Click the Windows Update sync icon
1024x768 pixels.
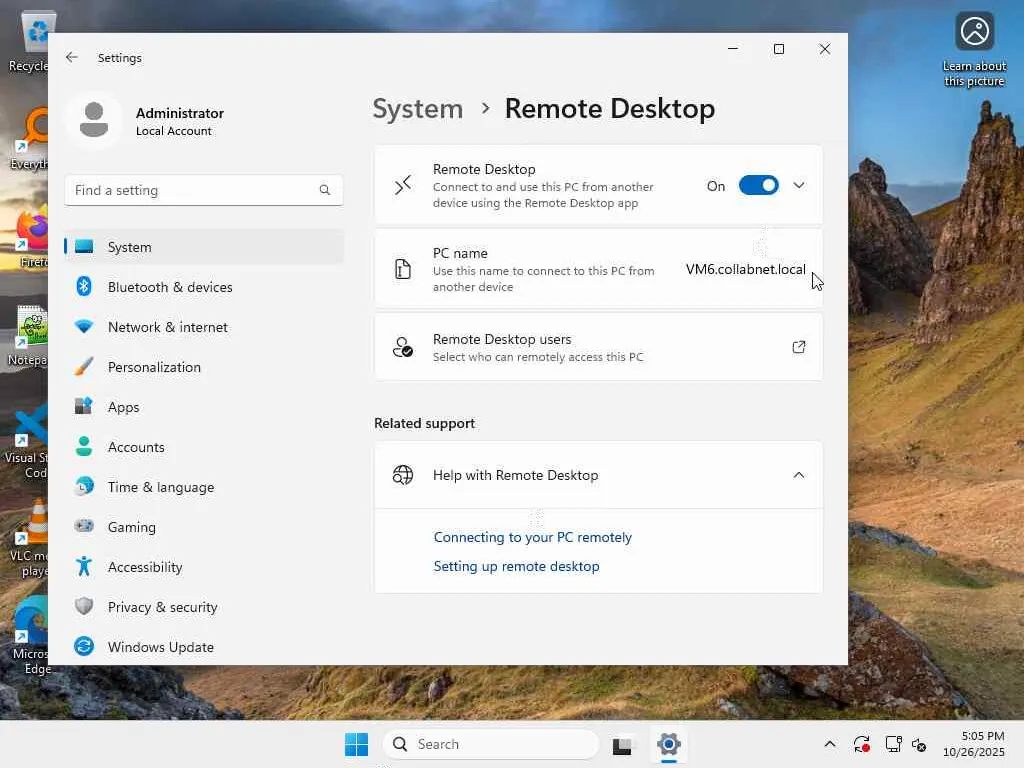coord(84,647)
